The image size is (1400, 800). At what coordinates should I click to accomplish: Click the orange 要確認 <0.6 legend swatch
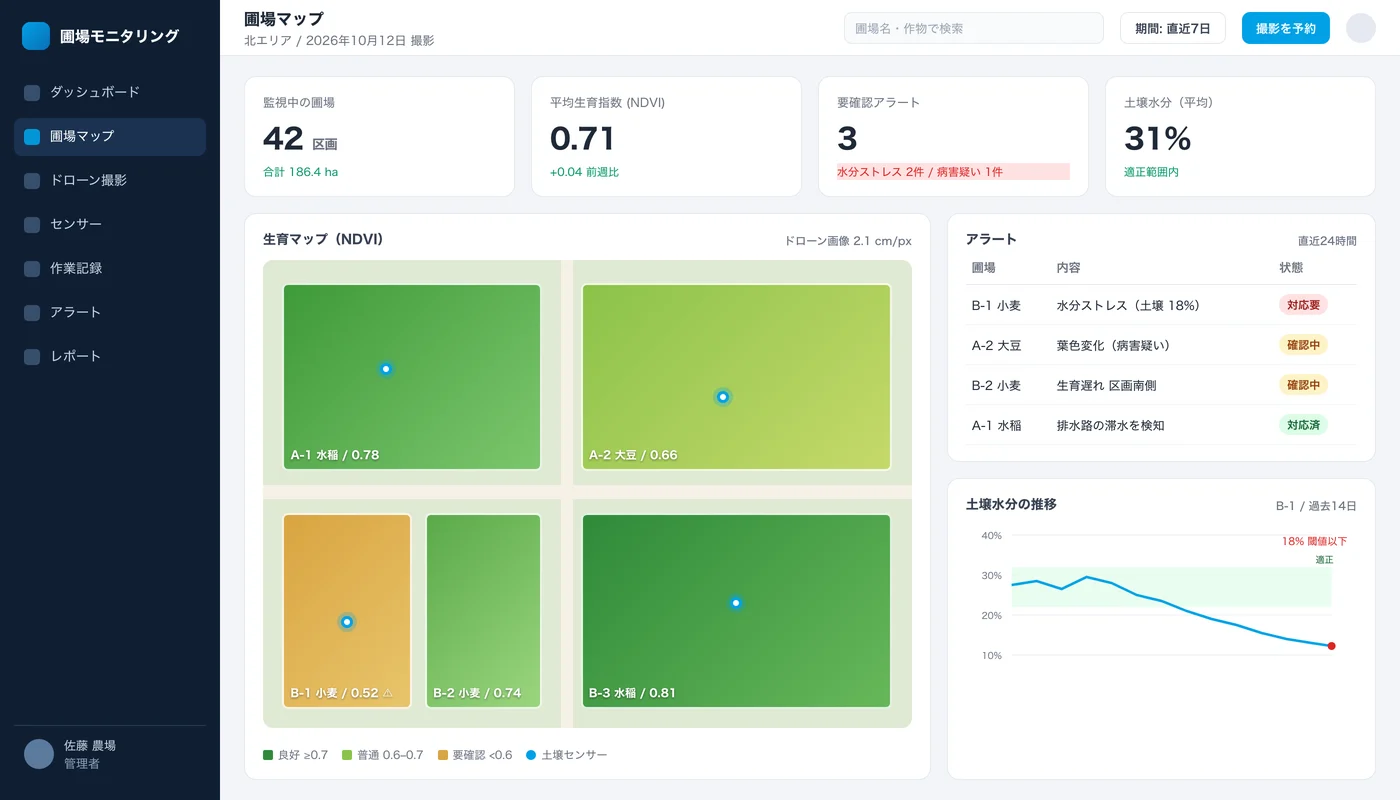(x=442, y=755)
